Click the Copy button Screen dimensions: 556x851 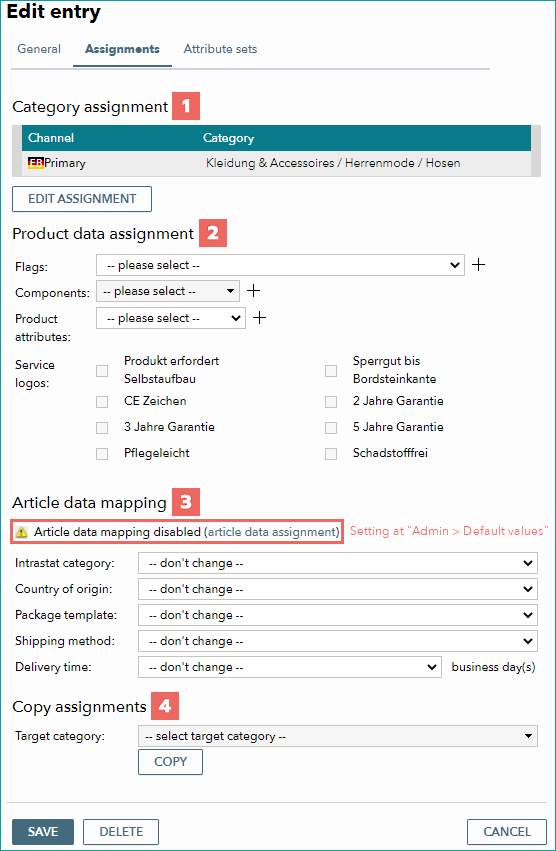[x=170, y=762]
